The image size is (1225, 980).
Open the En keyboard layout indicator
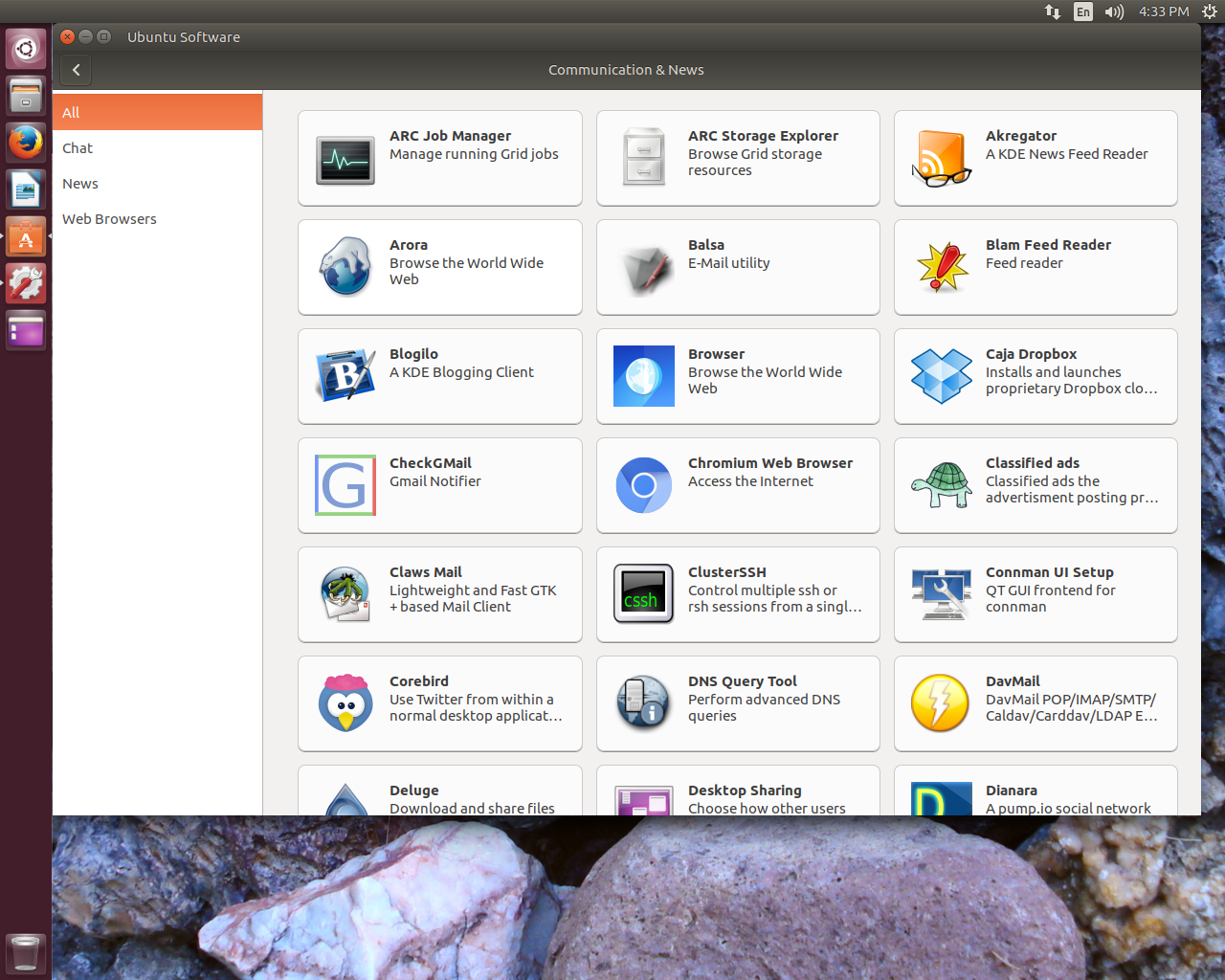(x=1082, y=11)
